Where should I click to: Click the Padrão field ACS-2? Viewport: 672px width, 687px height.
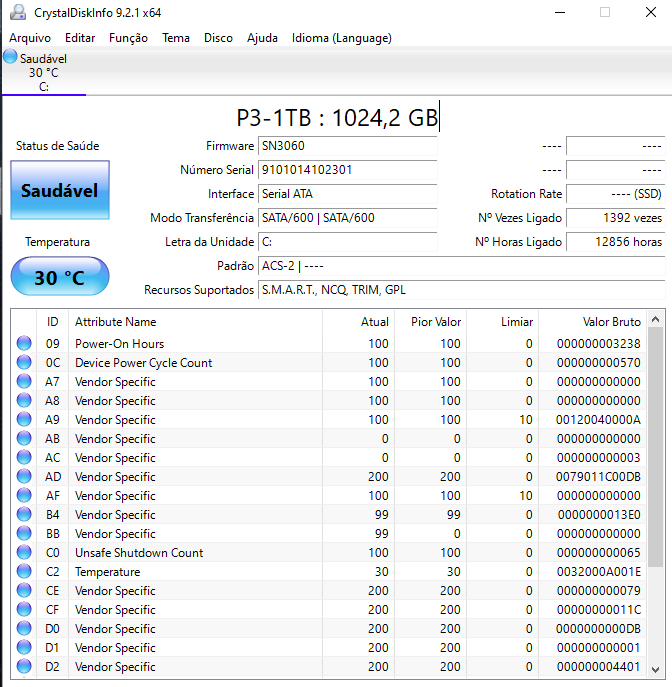coord(462,266)
